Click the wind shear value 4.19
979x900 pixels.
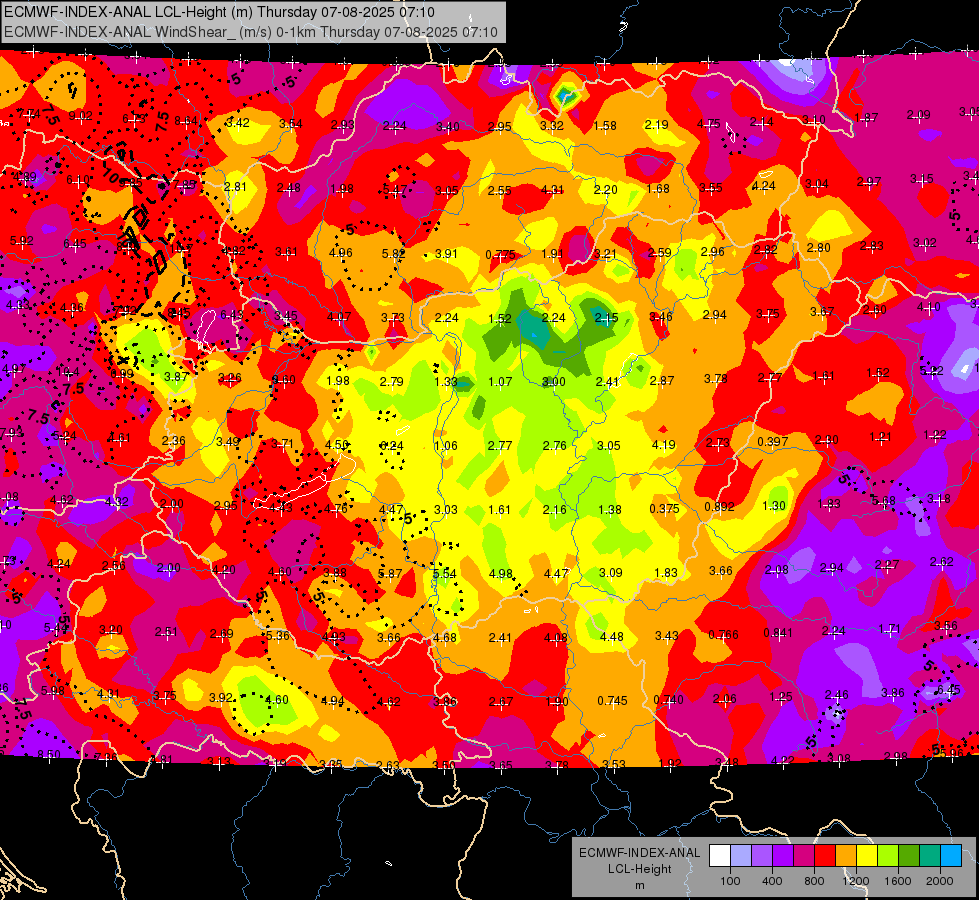tap(663, 445)
